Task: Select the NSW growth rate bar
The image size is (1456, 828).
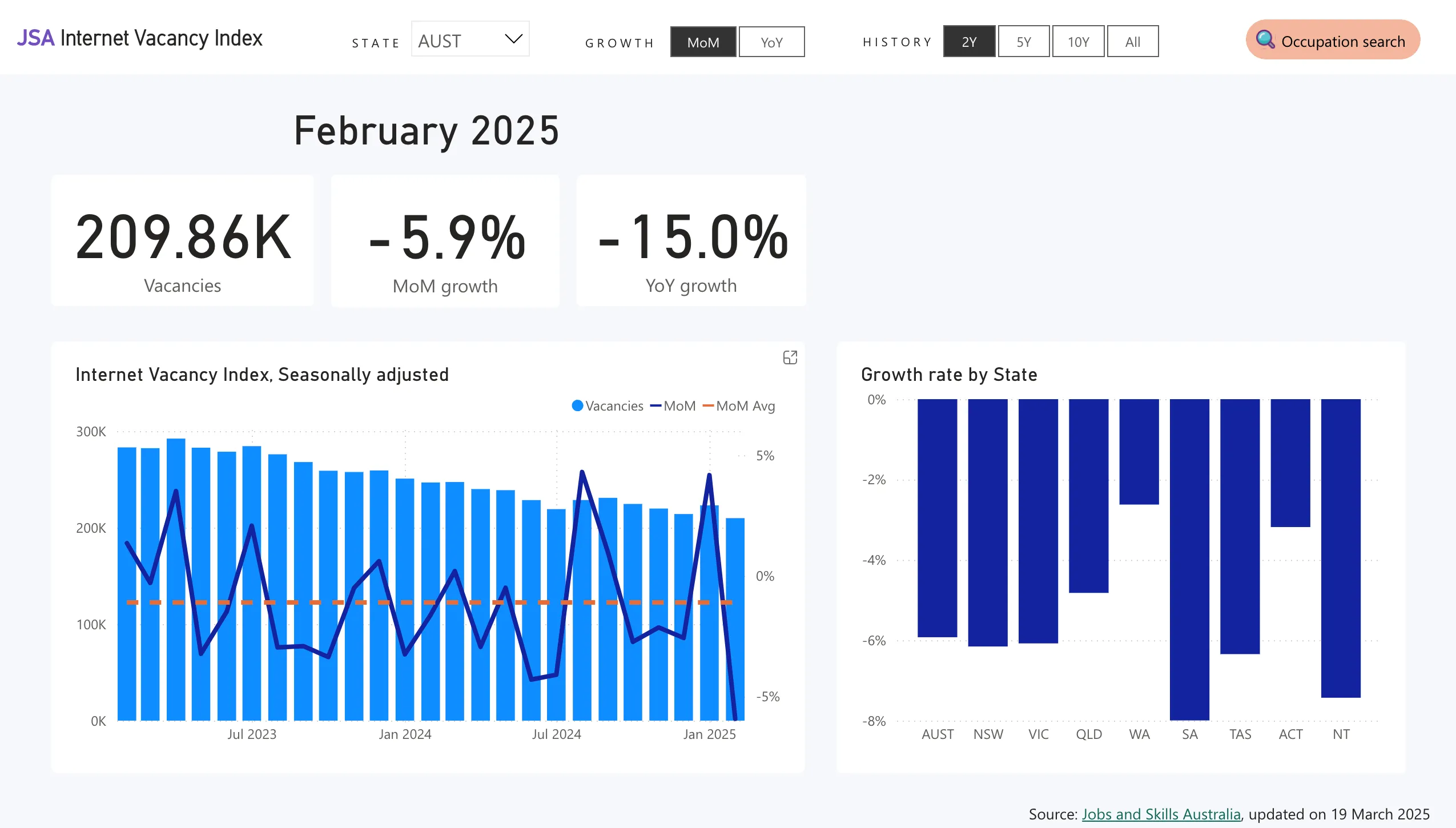Action: [988, 522]
